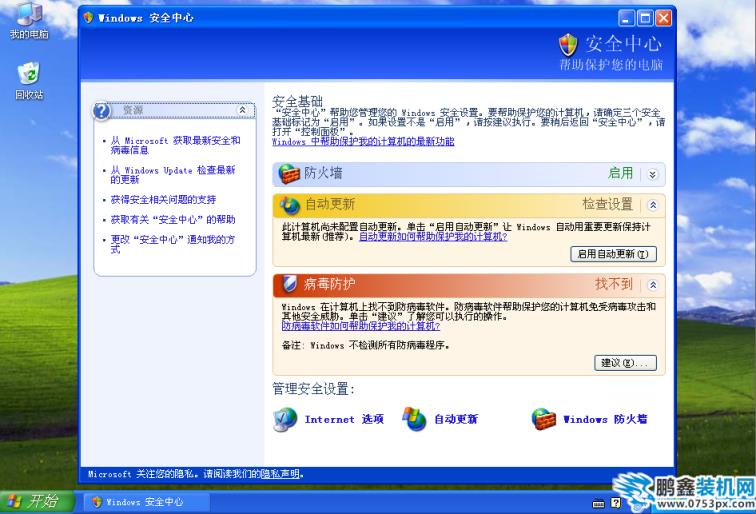Click the shield icon in the window title bar
The height and width of the screenshot is (514, 756).
tap(89, 18)
